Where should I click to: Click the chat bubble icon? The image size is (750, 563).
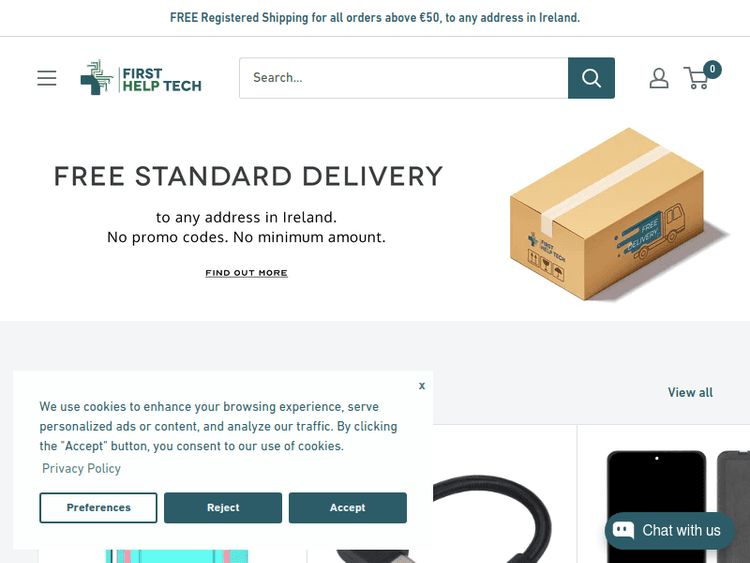pos(624,530)
